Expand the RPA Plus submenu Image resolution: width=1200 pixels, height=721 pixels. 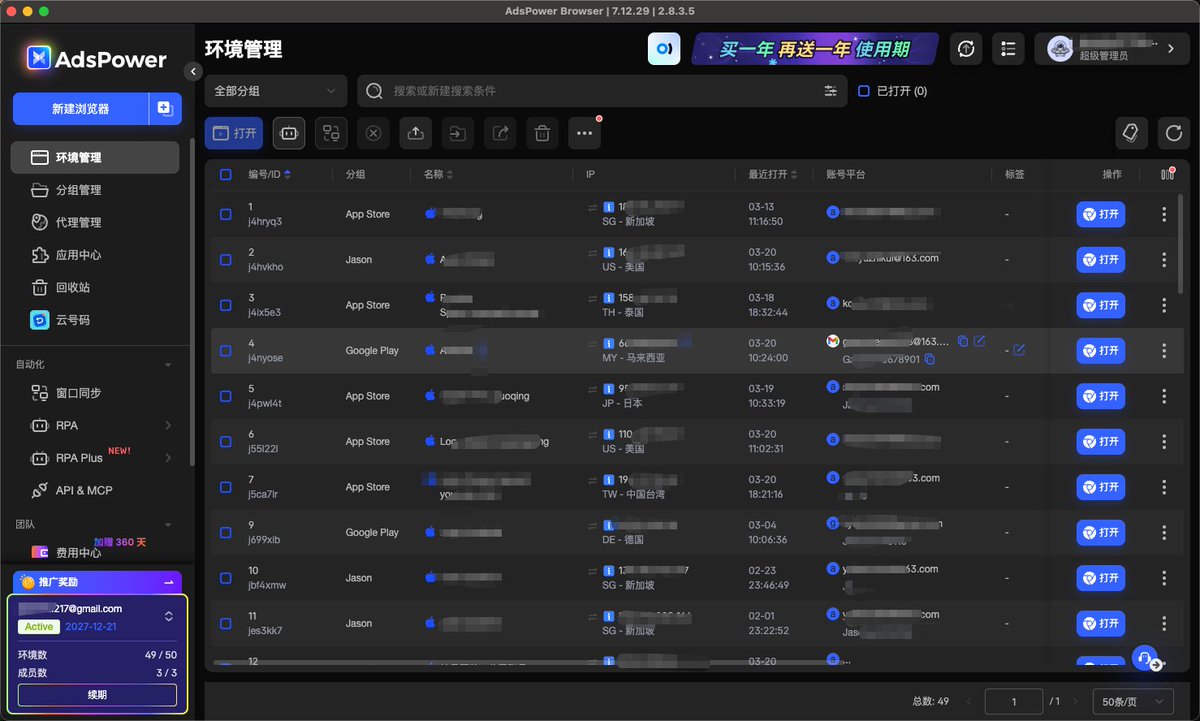(x=167, y=458)
